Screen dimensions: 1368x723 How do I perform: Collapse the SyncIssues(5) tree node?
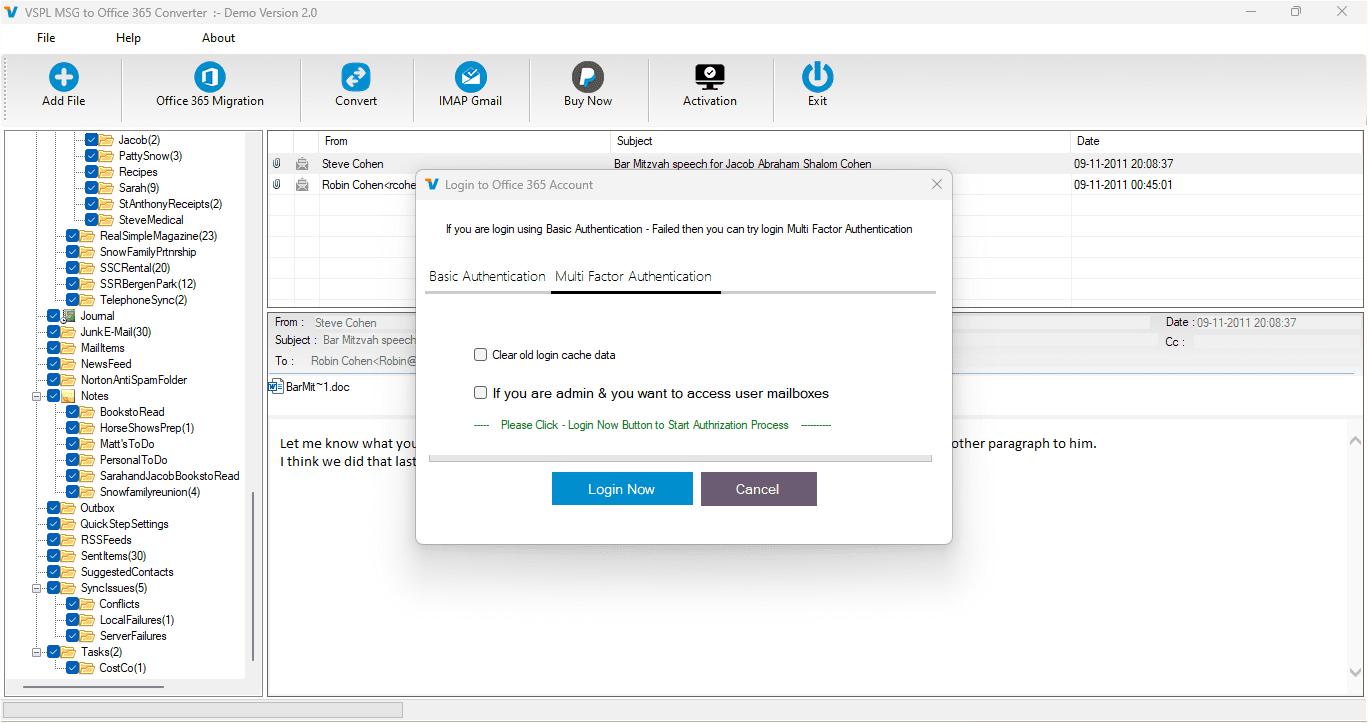pyautogui.click(x=37, y=588)
